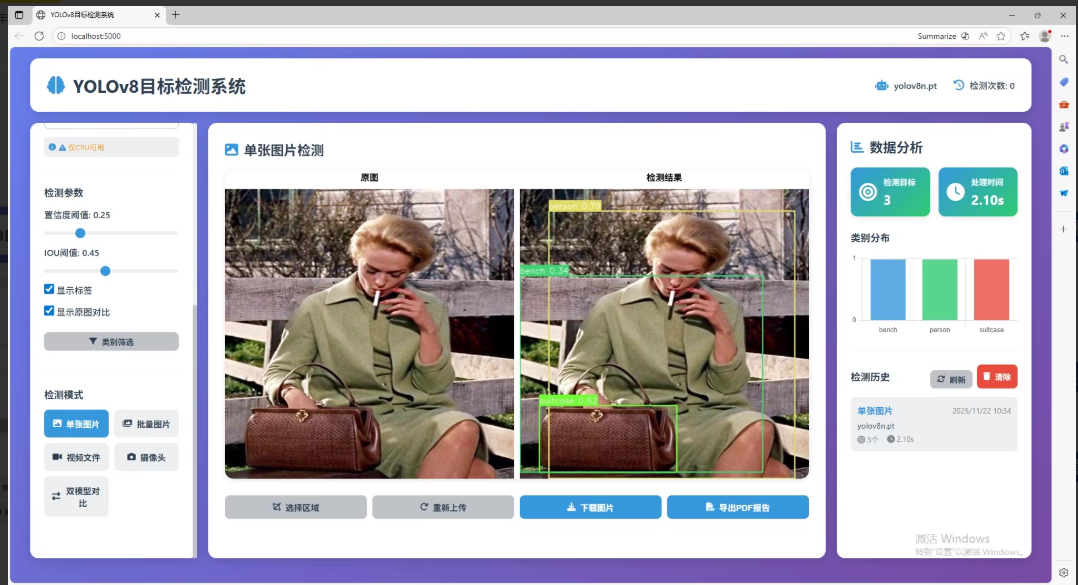The image size is (1078, 585).
Task: Select 批量图片 detection mode
Action: point(146,423)
